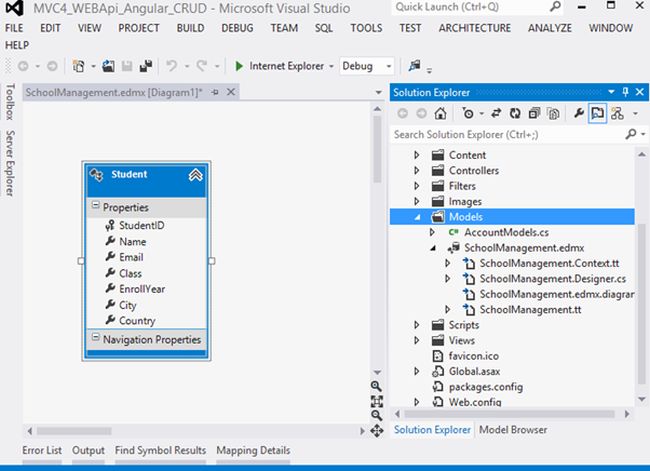The width and height of the screenshot is (650, 471).
Task: Toggle auto hide pin on Solution Explorer
Action: [626, 92]
